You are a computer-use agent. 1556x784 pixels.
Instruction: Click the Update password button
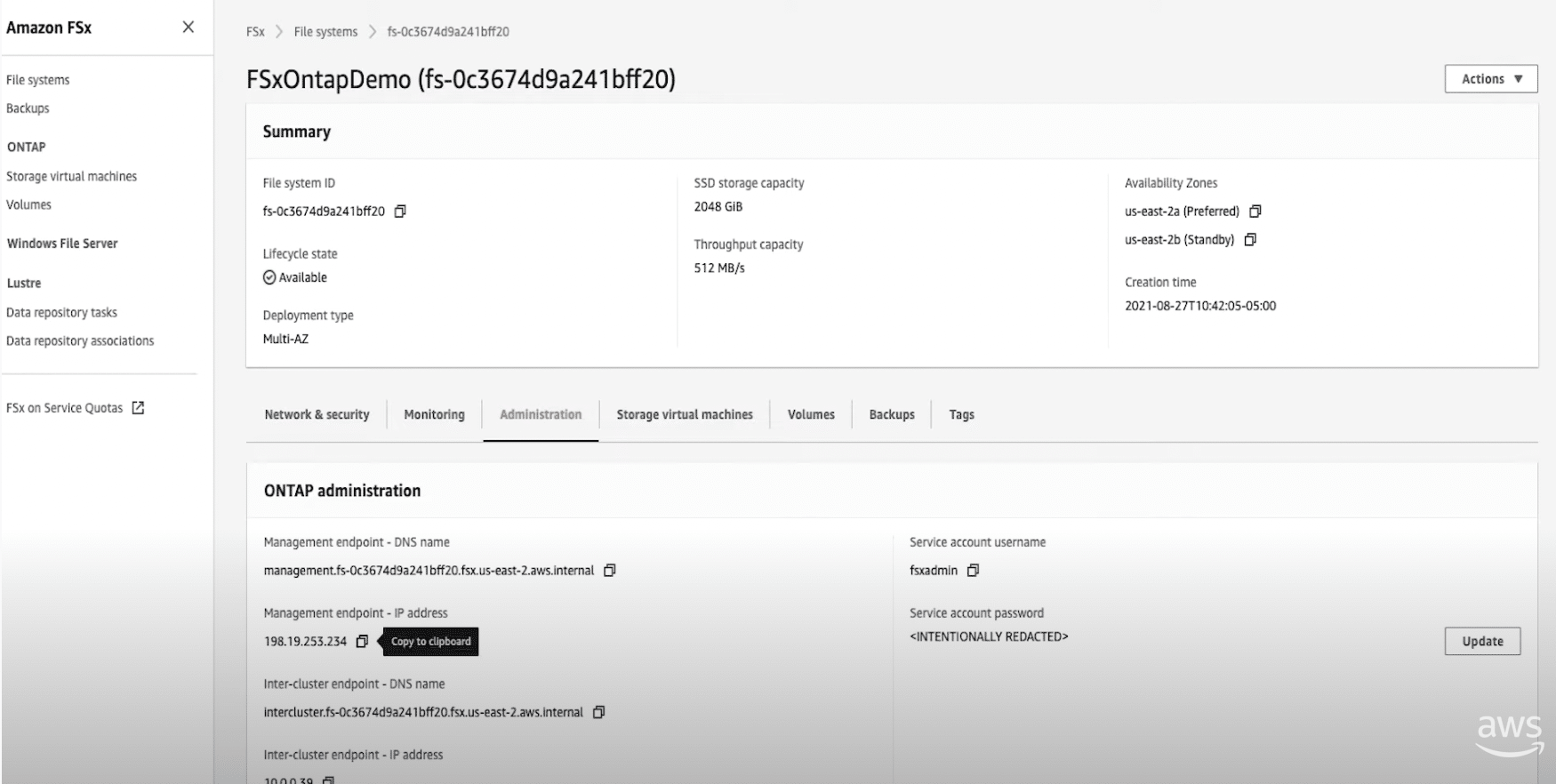coord(1482,642)
